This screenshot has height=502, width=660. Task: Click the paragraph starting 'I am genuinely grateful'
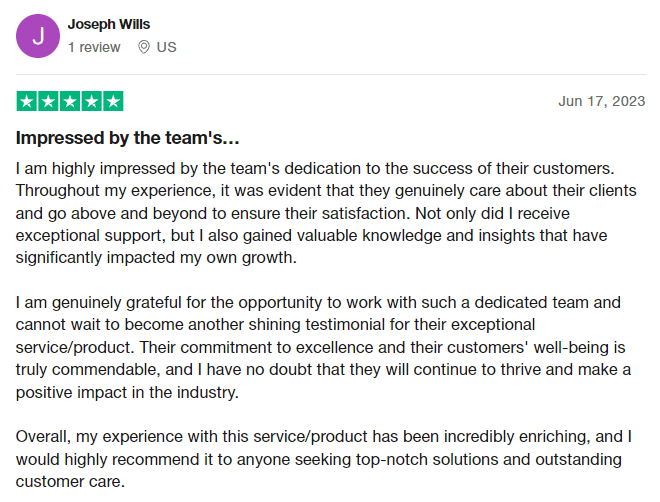[x=323, y=347]
